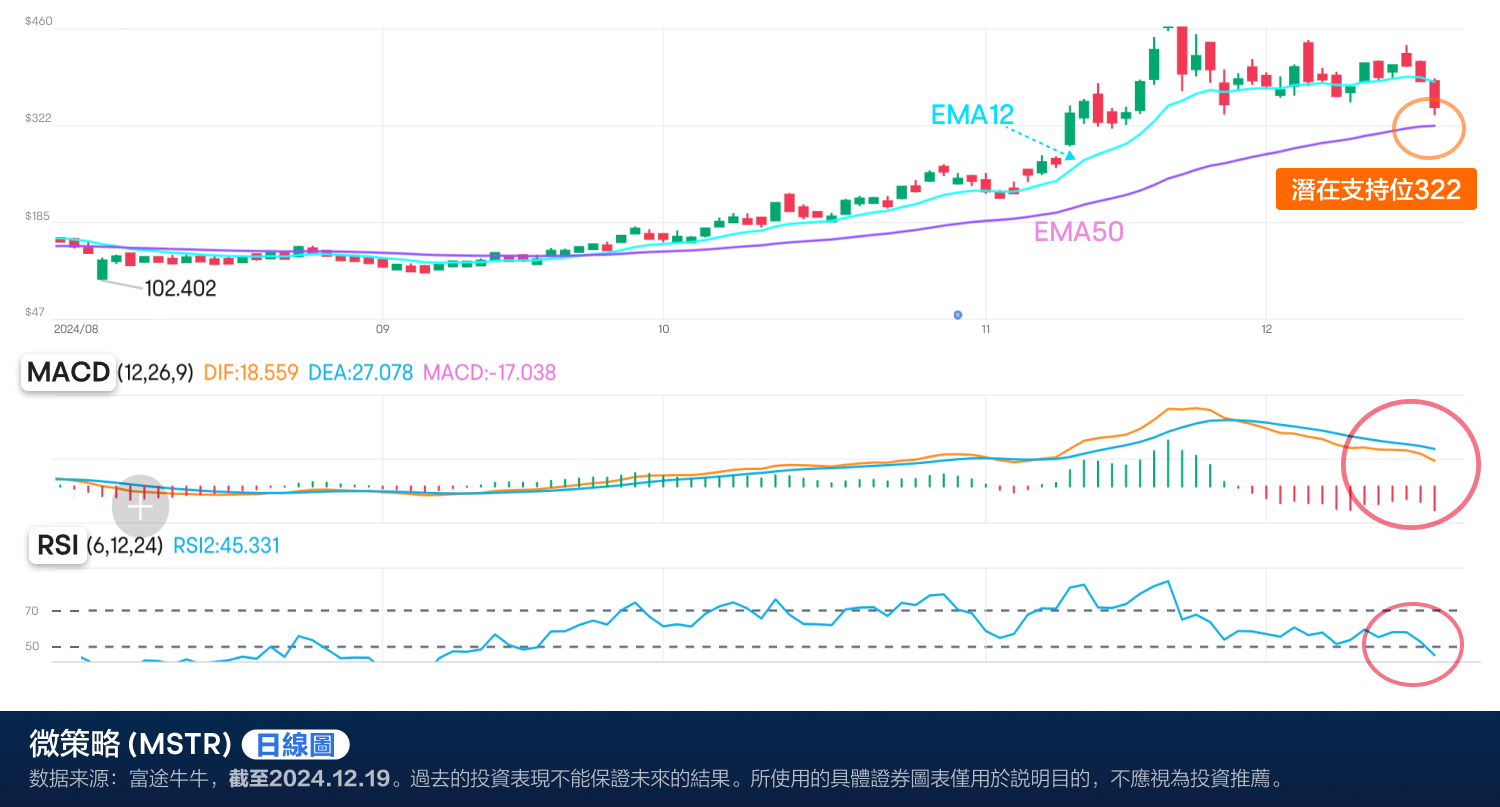The image size is (1500, 807).
Task: Expand the MACD parameter settings (12,26,9)
Action: pos(156,372)
